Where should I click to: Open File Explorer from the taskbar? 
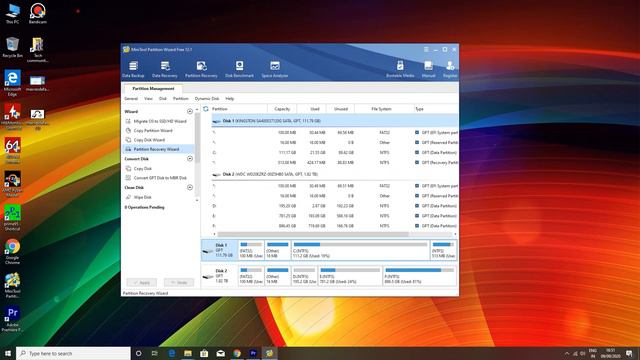188,353
